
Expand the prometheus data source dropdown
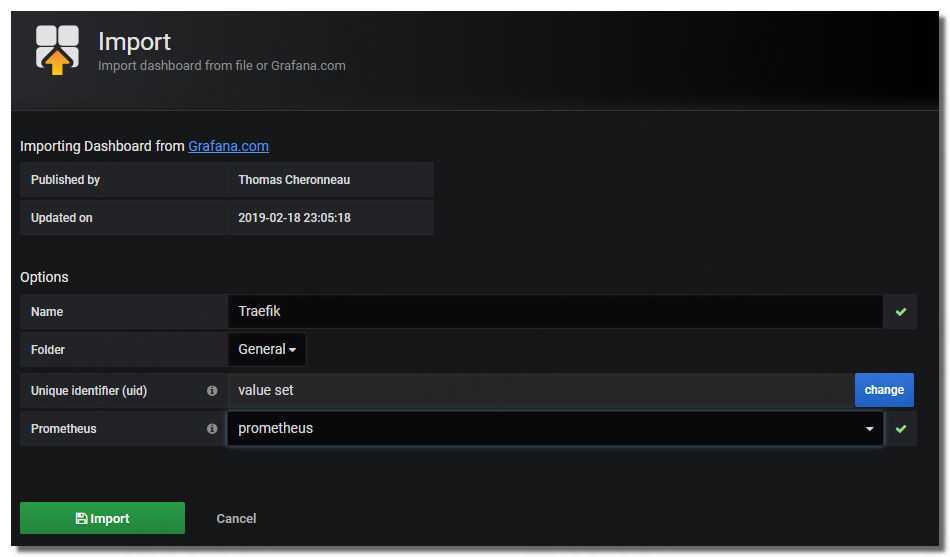(x=555, y=429)
